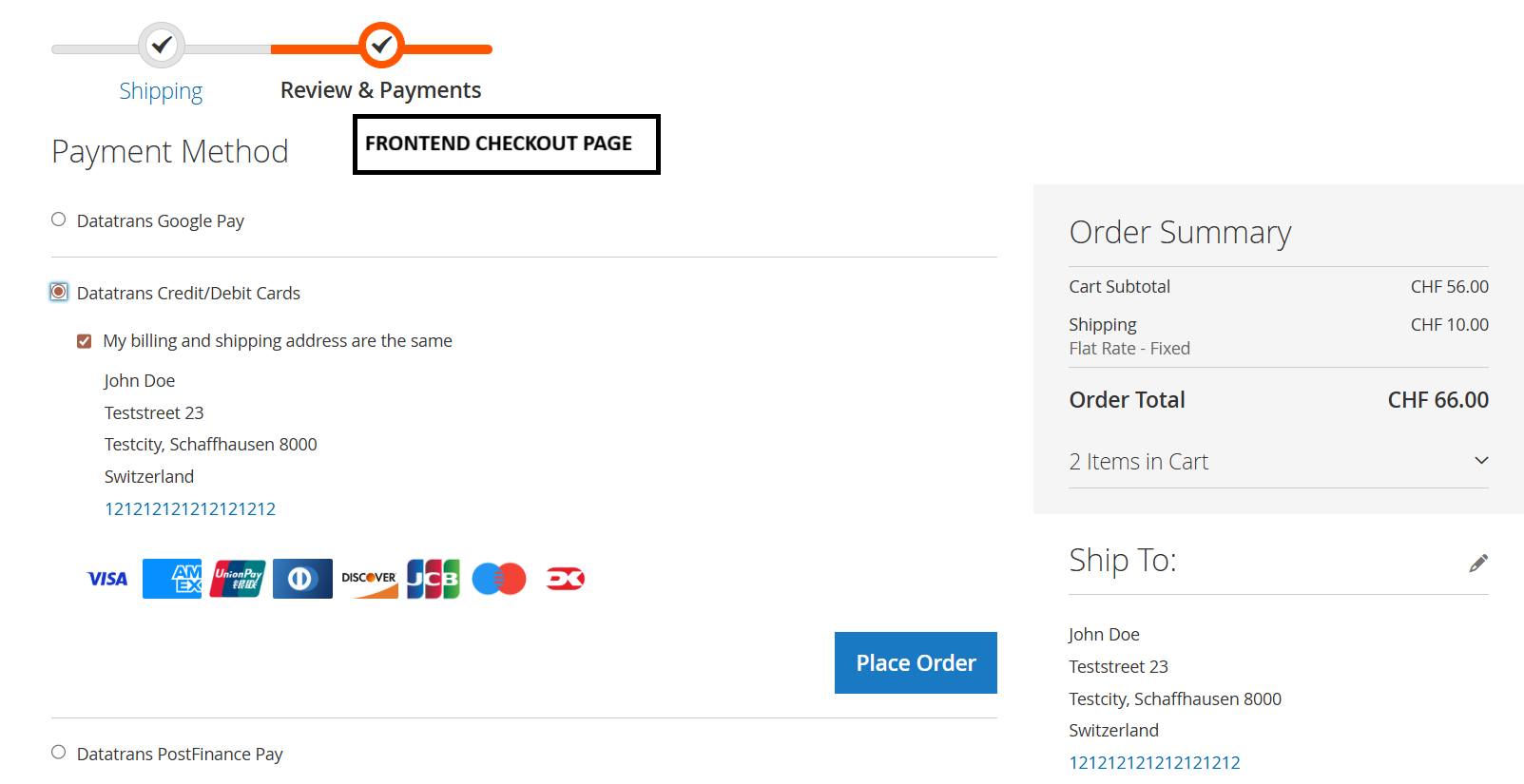
Task: Click the phone number in the Ship To panel
Action: click(1154, 761)
